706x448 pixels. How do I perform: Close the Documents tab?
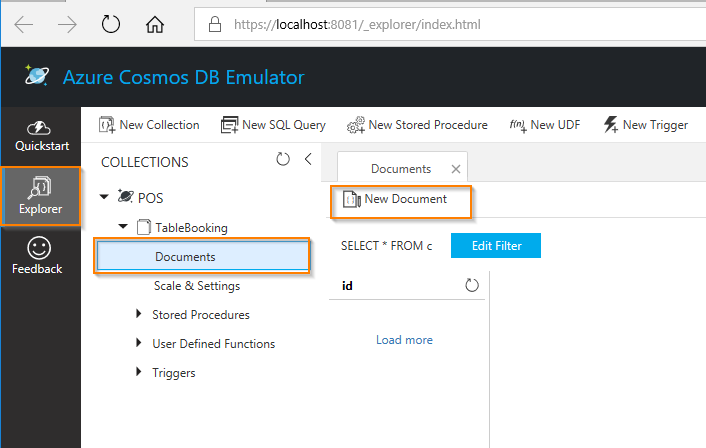(x=456, y=169)
